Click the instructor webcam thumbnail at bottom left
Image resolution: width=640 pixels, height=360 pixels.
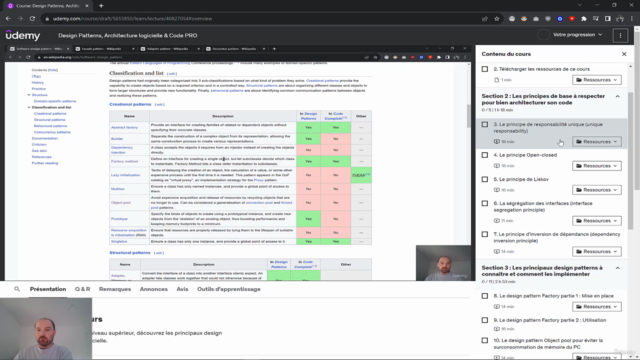[46, 329]
